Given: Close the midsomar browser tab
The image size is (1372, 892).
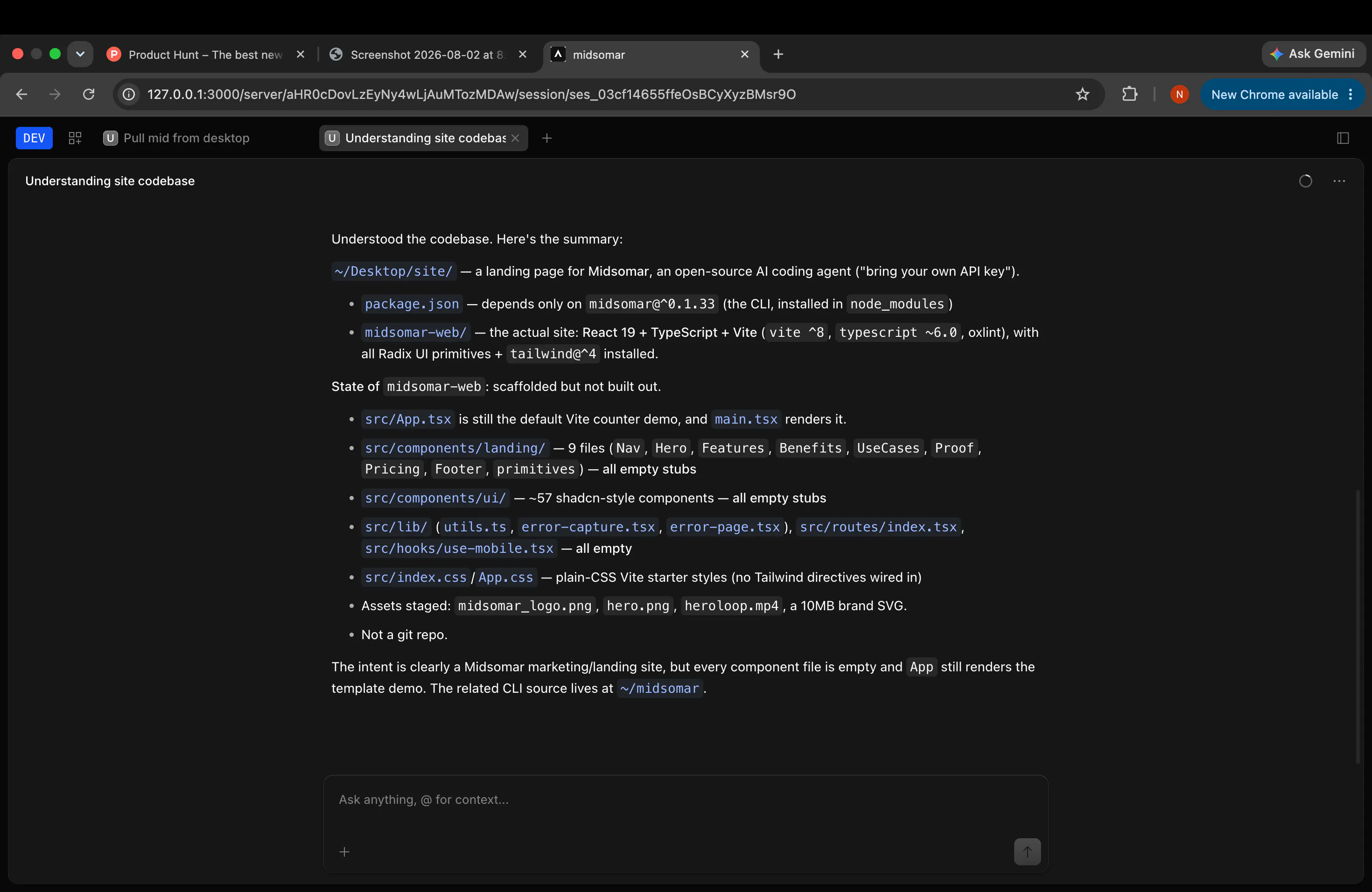Looking at the screenshot, I should pos(745,54).
